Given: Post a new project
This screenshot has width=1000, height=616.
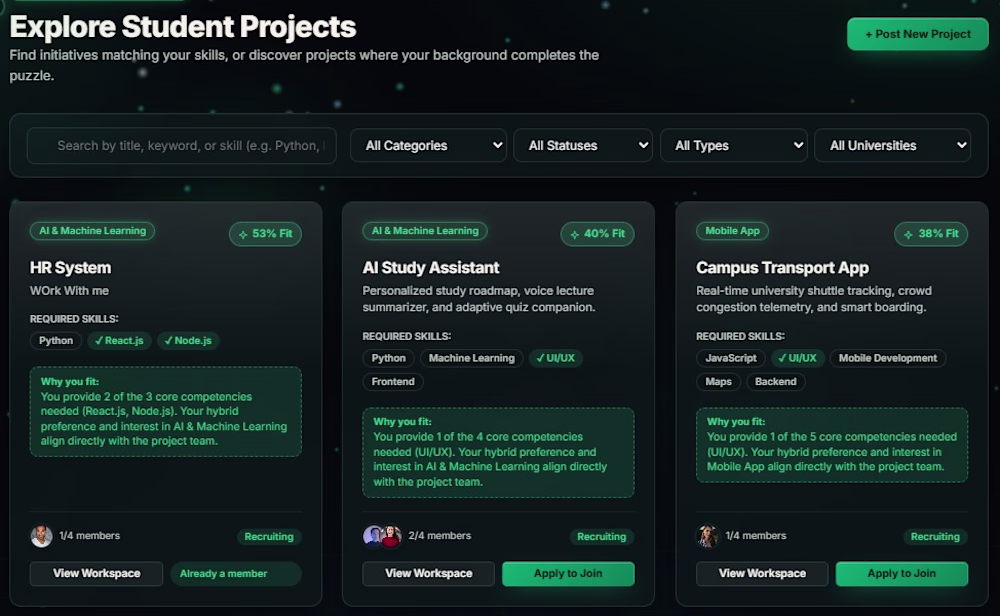Looking at the screenshot, I should (x=917, y=34).
